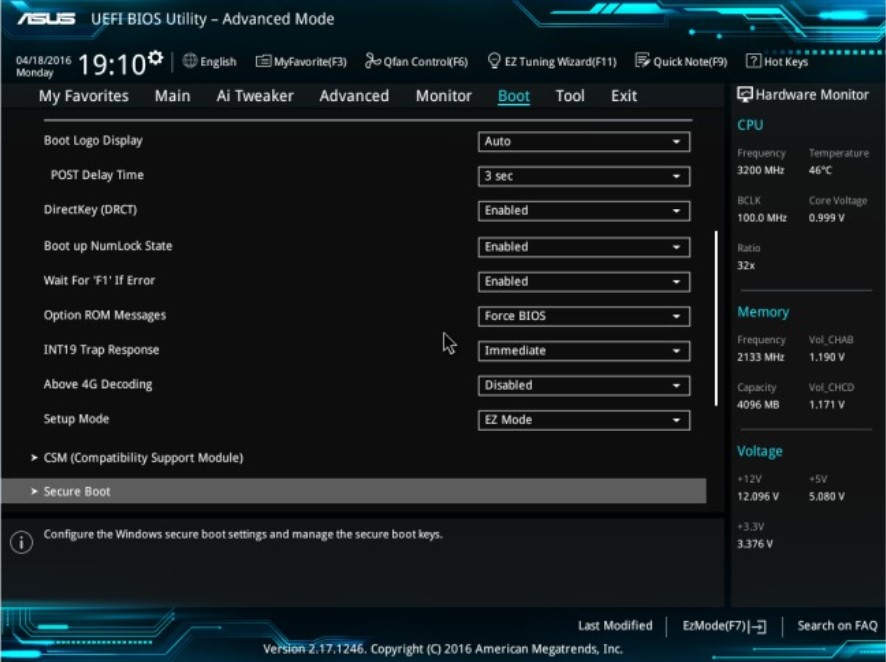Open the DirectKey (DRCT) dropdown
Viewport: 886px width, 662px height.
[x=584, y=211]
